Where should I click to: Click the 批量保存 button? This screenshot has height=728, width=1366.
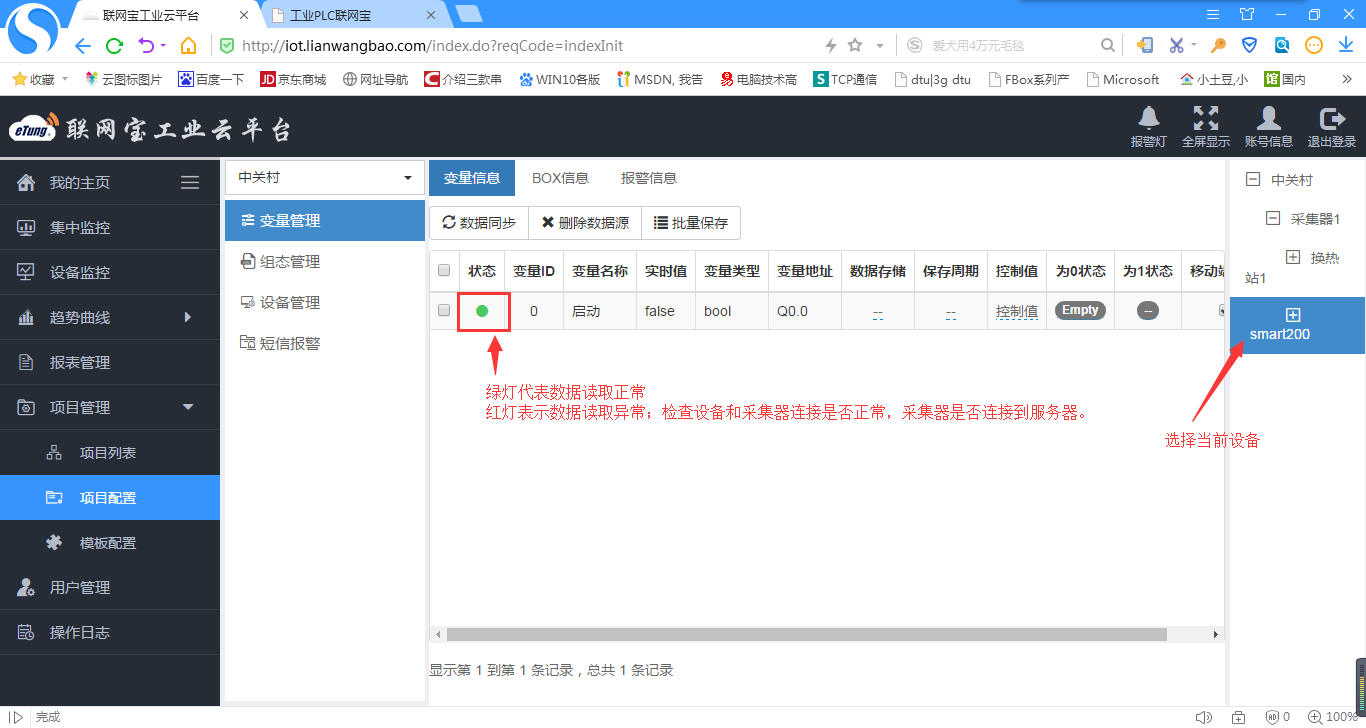click(691, 223)
